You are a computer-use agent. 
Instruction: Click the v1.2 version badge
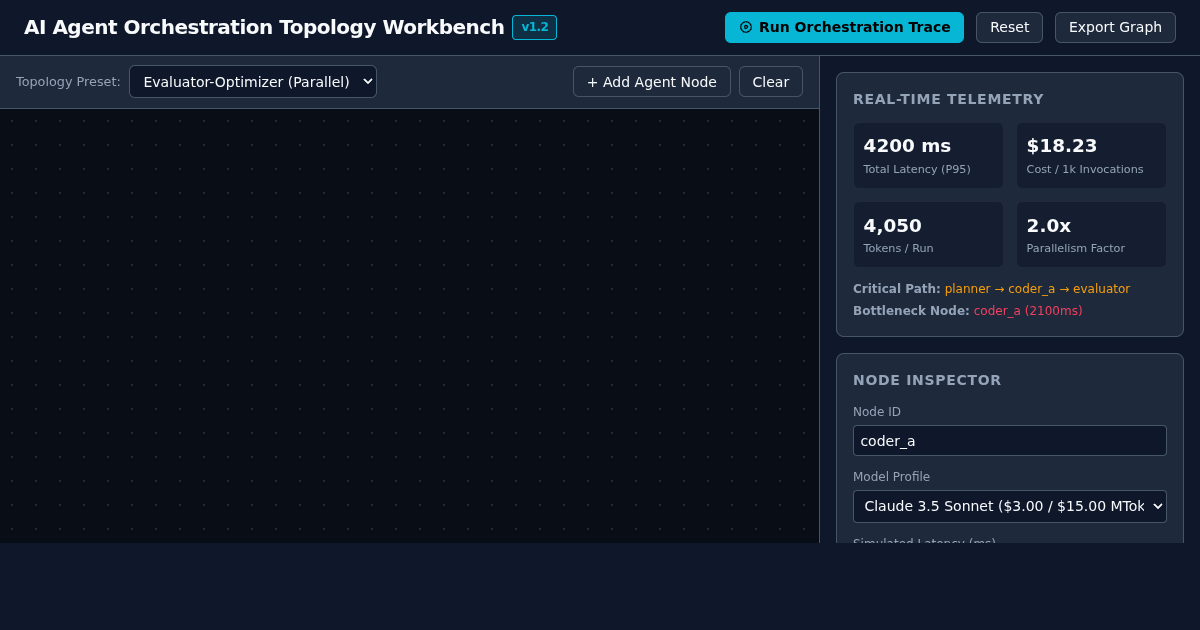click(534, 27)
